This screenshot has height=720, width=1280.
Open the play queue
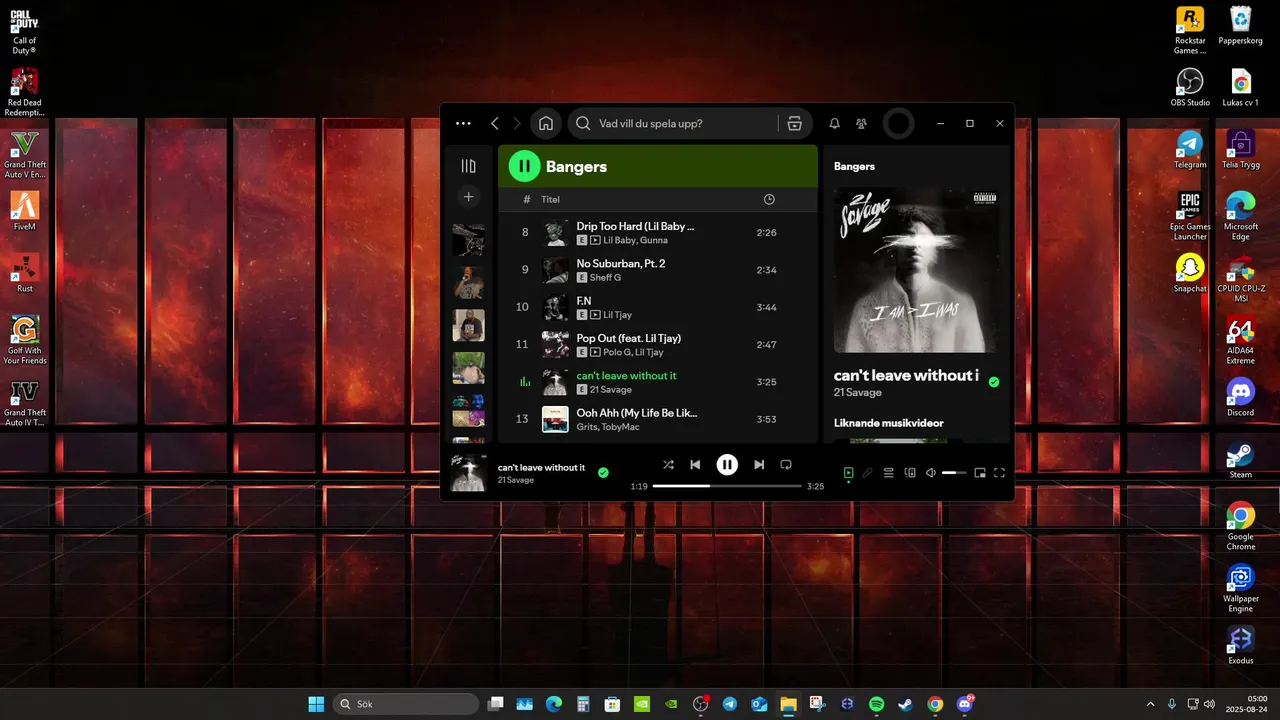(888, 473)
